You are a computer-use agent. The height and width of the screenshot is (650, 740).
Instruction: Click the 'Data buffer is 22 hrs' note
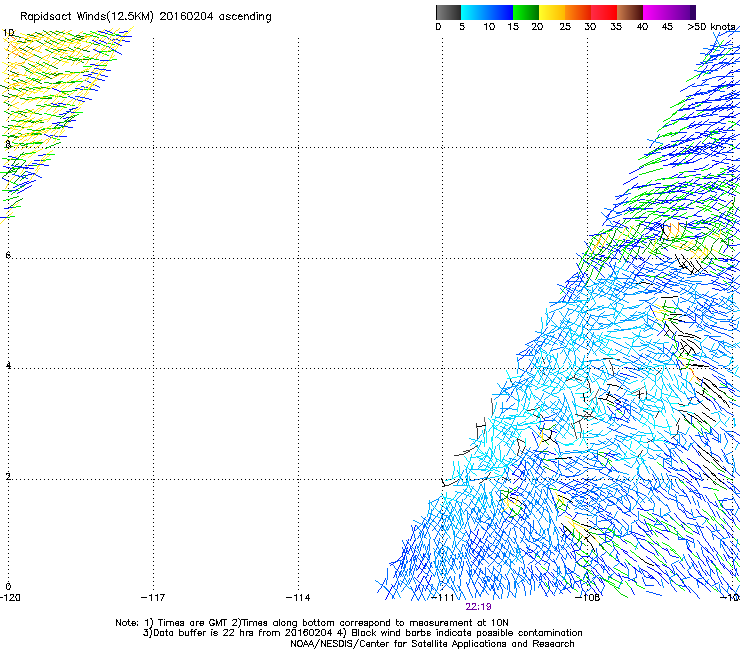362,633
